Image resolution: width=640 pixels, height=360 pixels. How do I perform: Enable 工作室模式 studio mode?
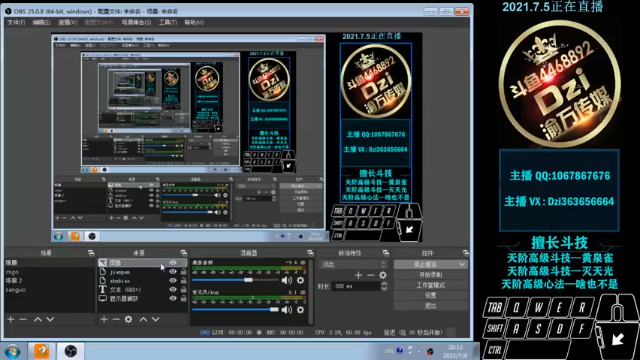(x=431, y=285)
